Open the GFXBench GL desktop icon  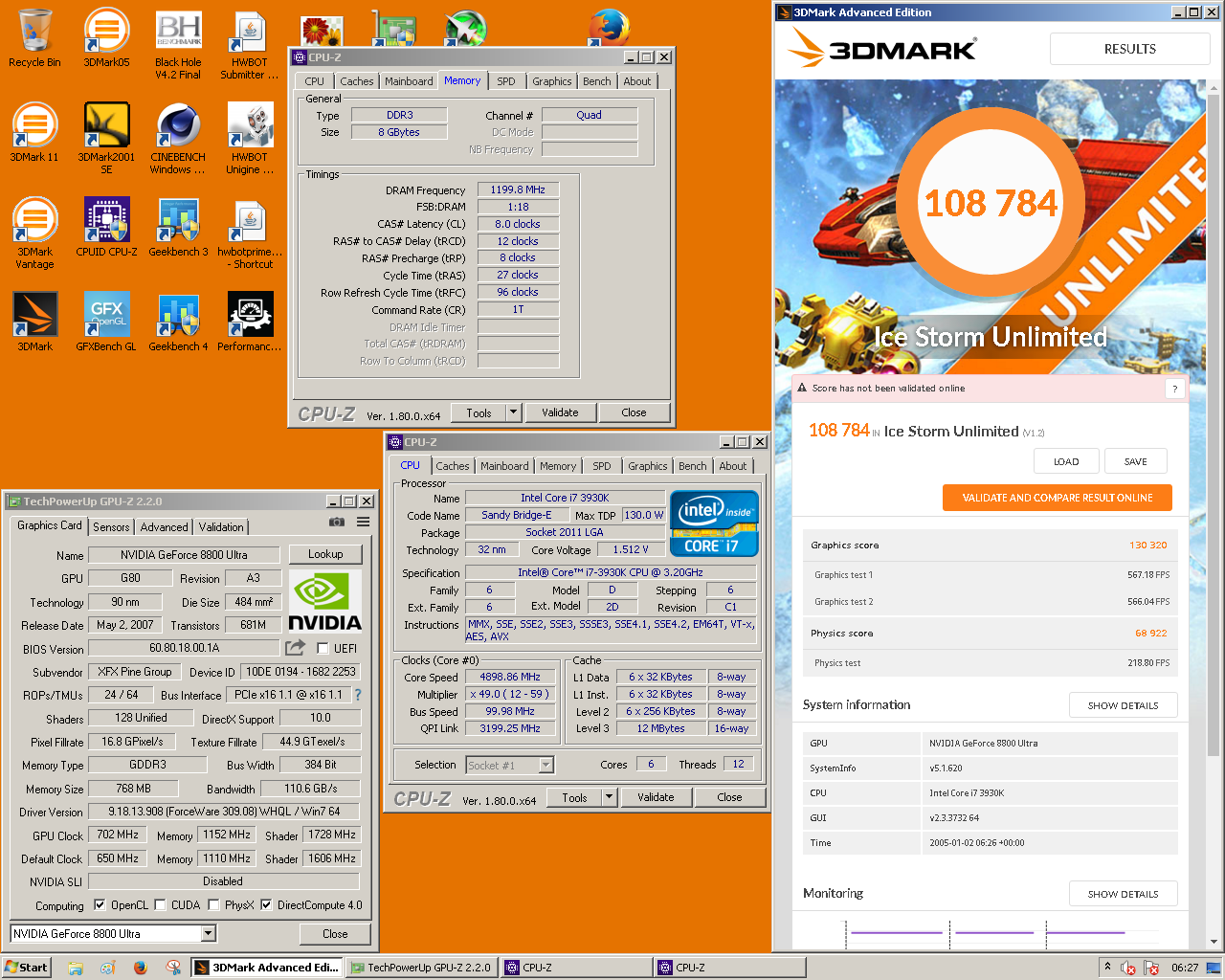(x=106, y=322)
